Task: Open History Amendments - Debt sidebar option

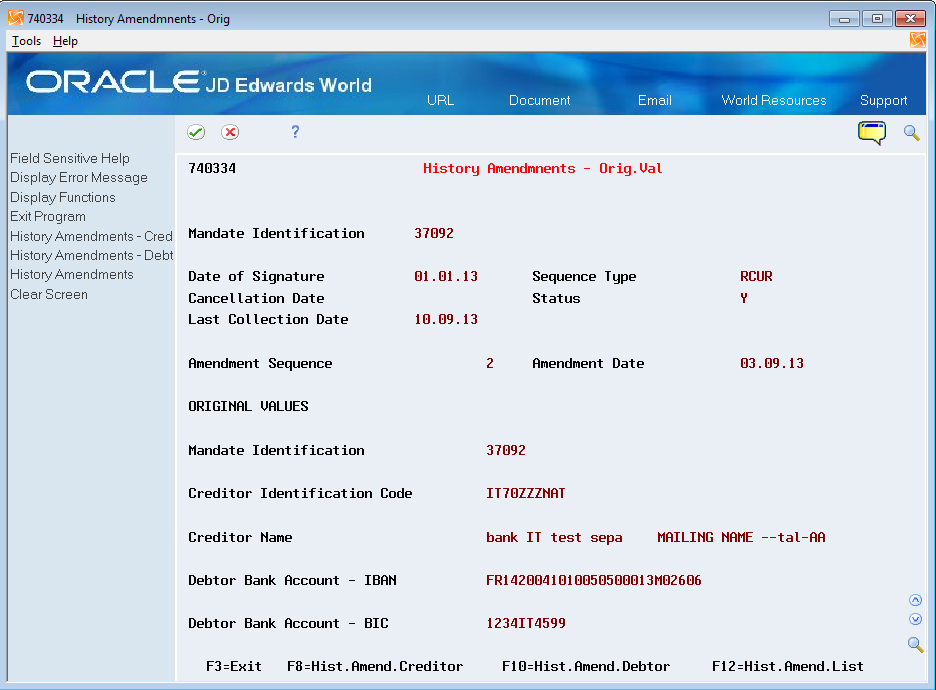Action: pos(91,255)
